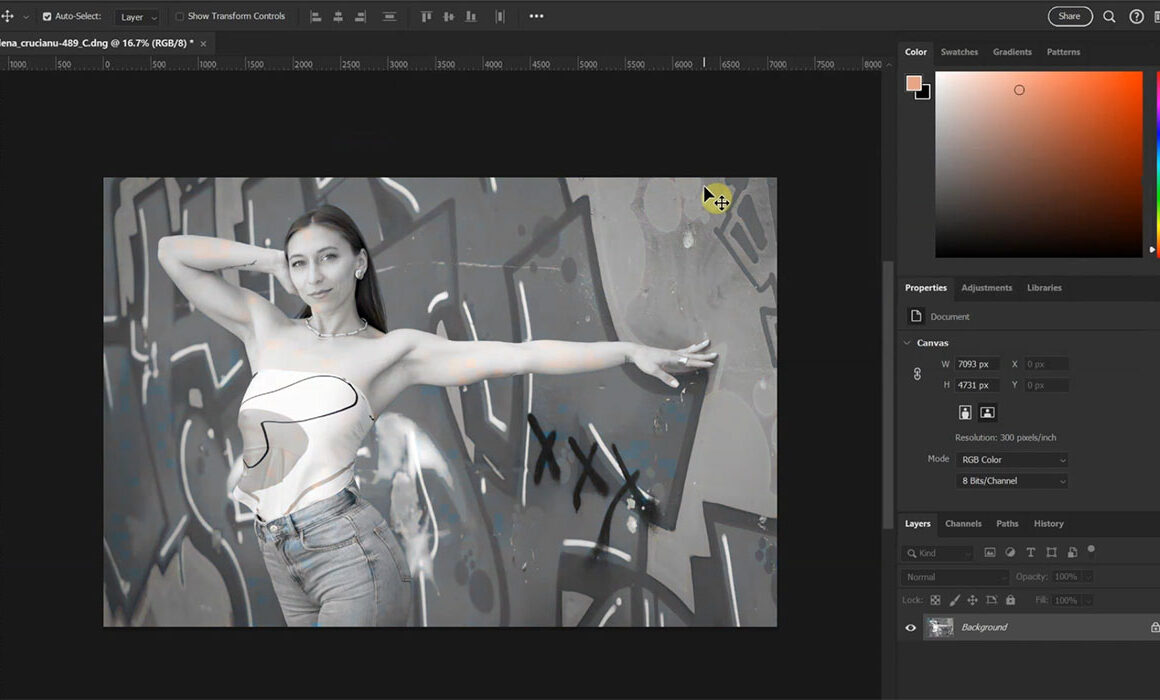Screen dimensions: 1160x700
Task: Enable Show Transform Controls checkbox
Action: [x=180, y=16]
